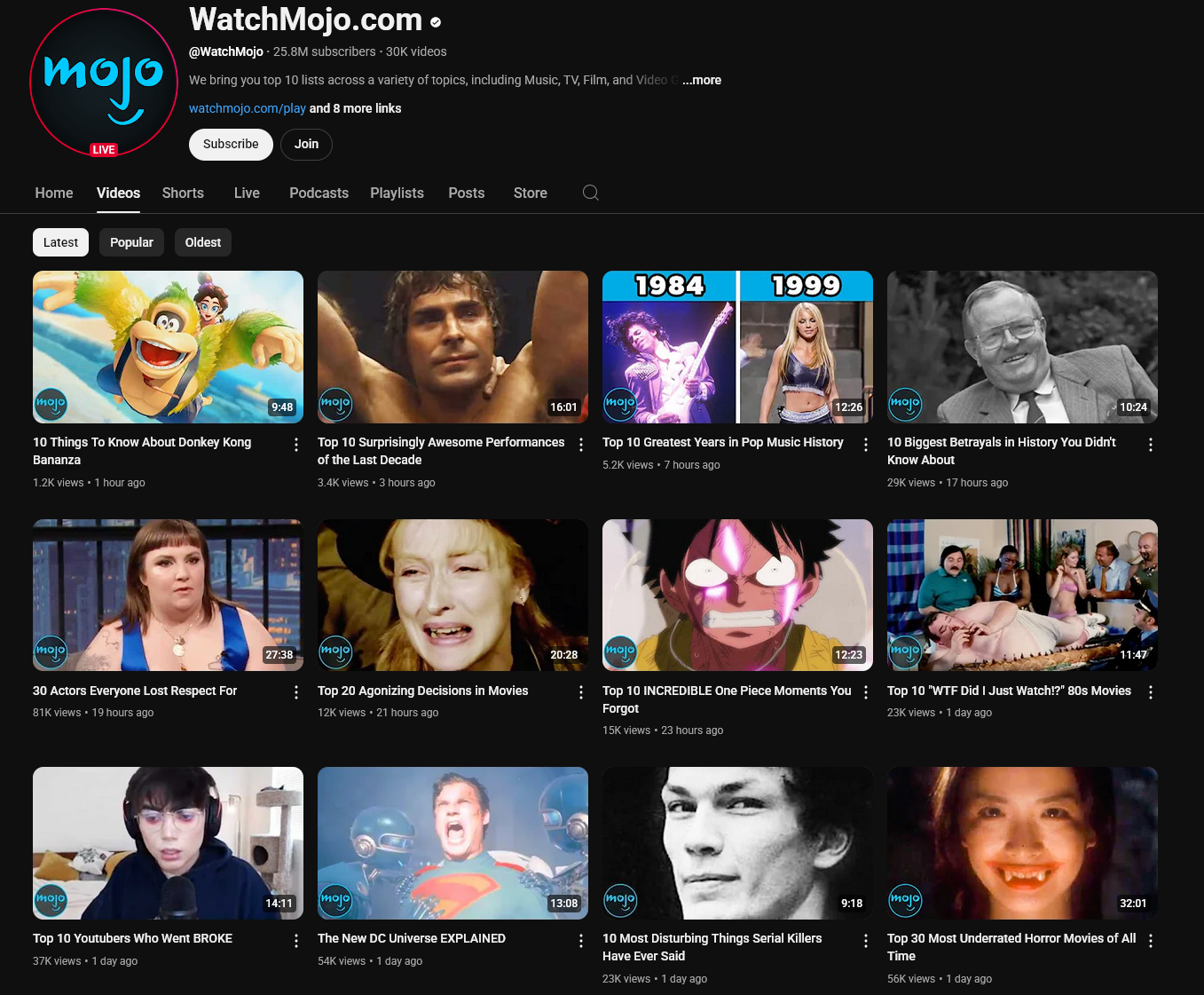The image size is (1204, 995).
Task: Play the 14:11 Youtubers broke thumbnail
Action: (x=168, y=843)
